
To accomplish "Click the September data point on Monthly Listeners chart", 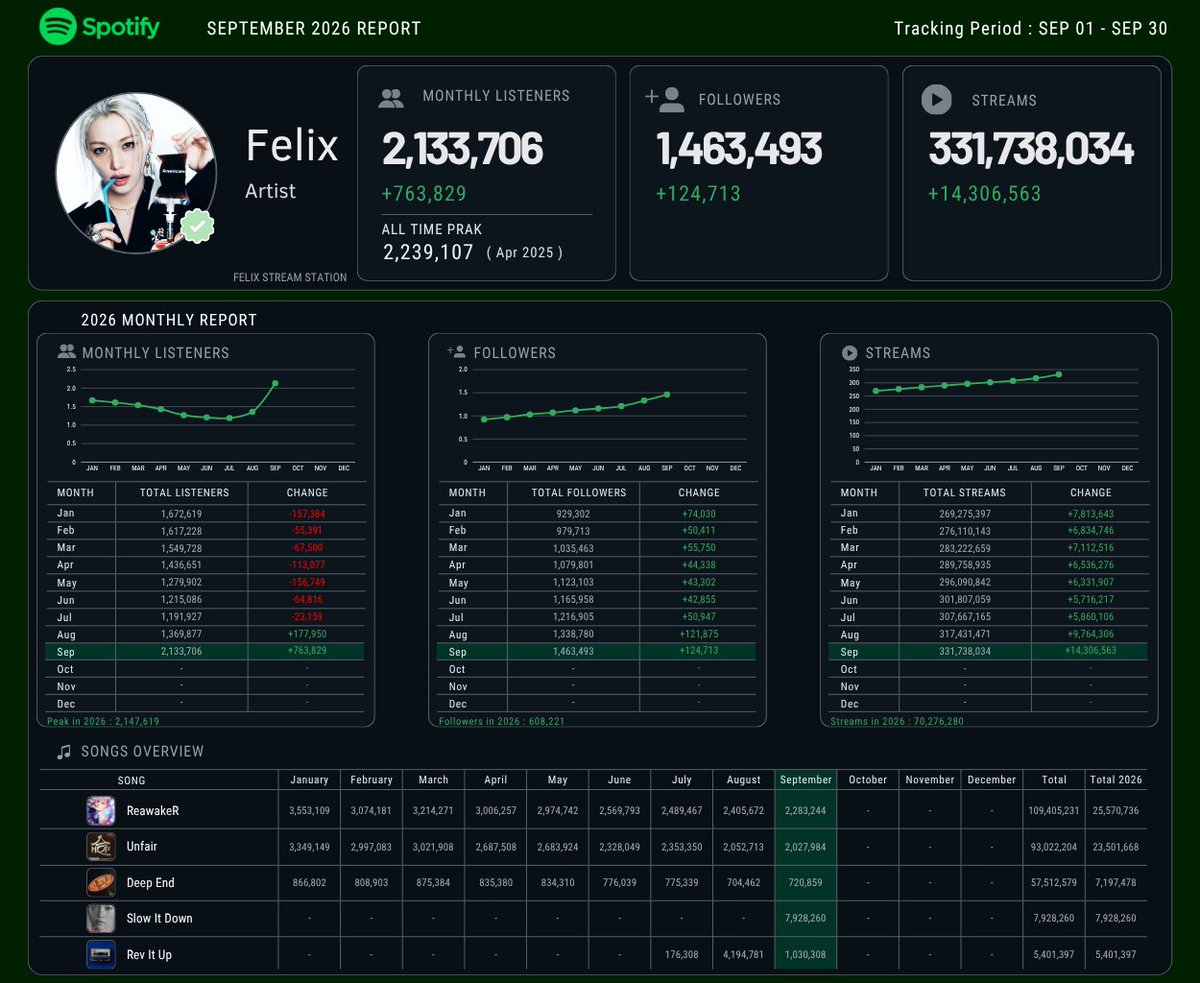I will click(x=275, y=383).
